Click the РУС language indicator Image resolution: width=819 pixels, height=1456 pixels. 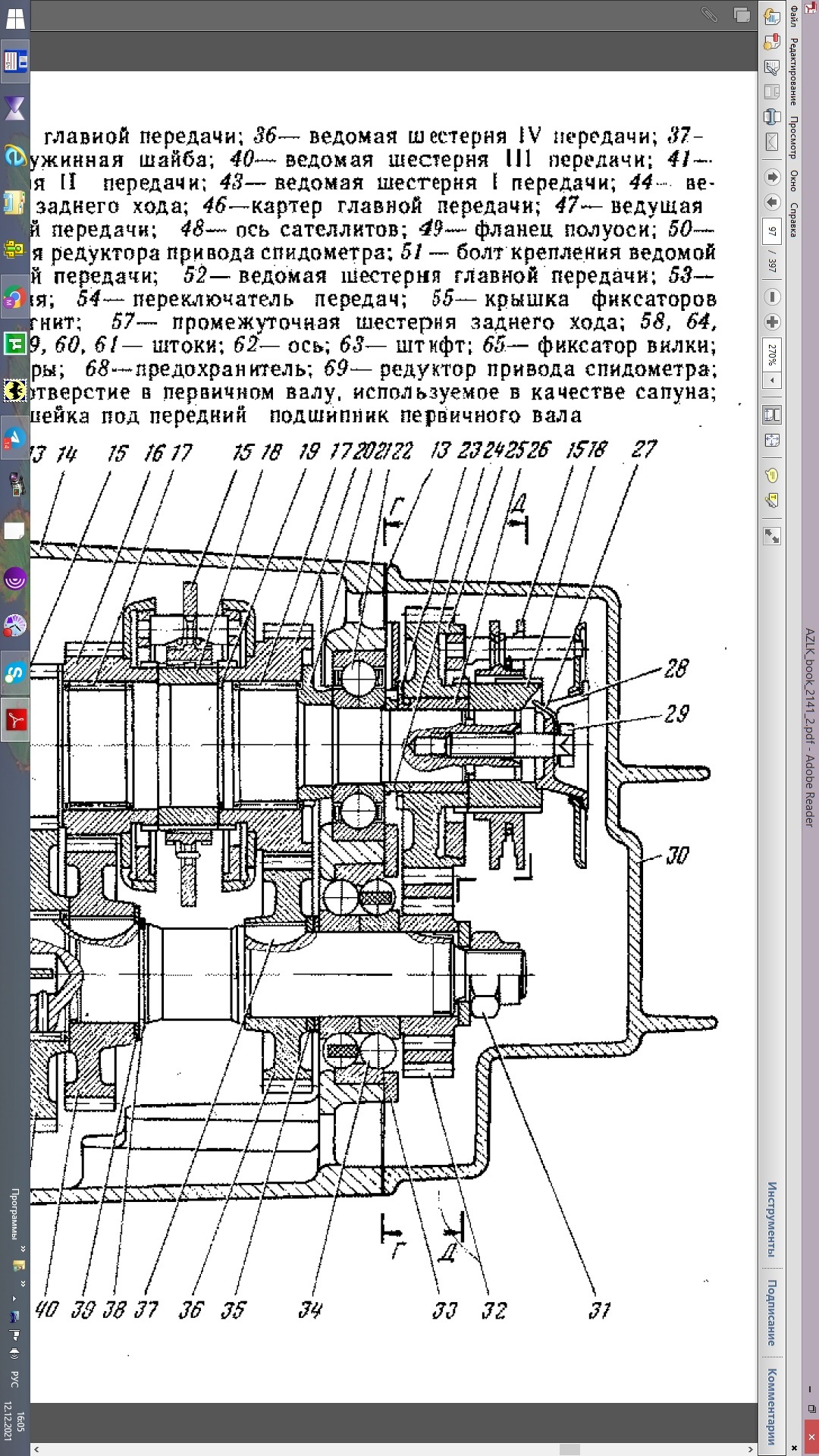[x=15, y=1379]
